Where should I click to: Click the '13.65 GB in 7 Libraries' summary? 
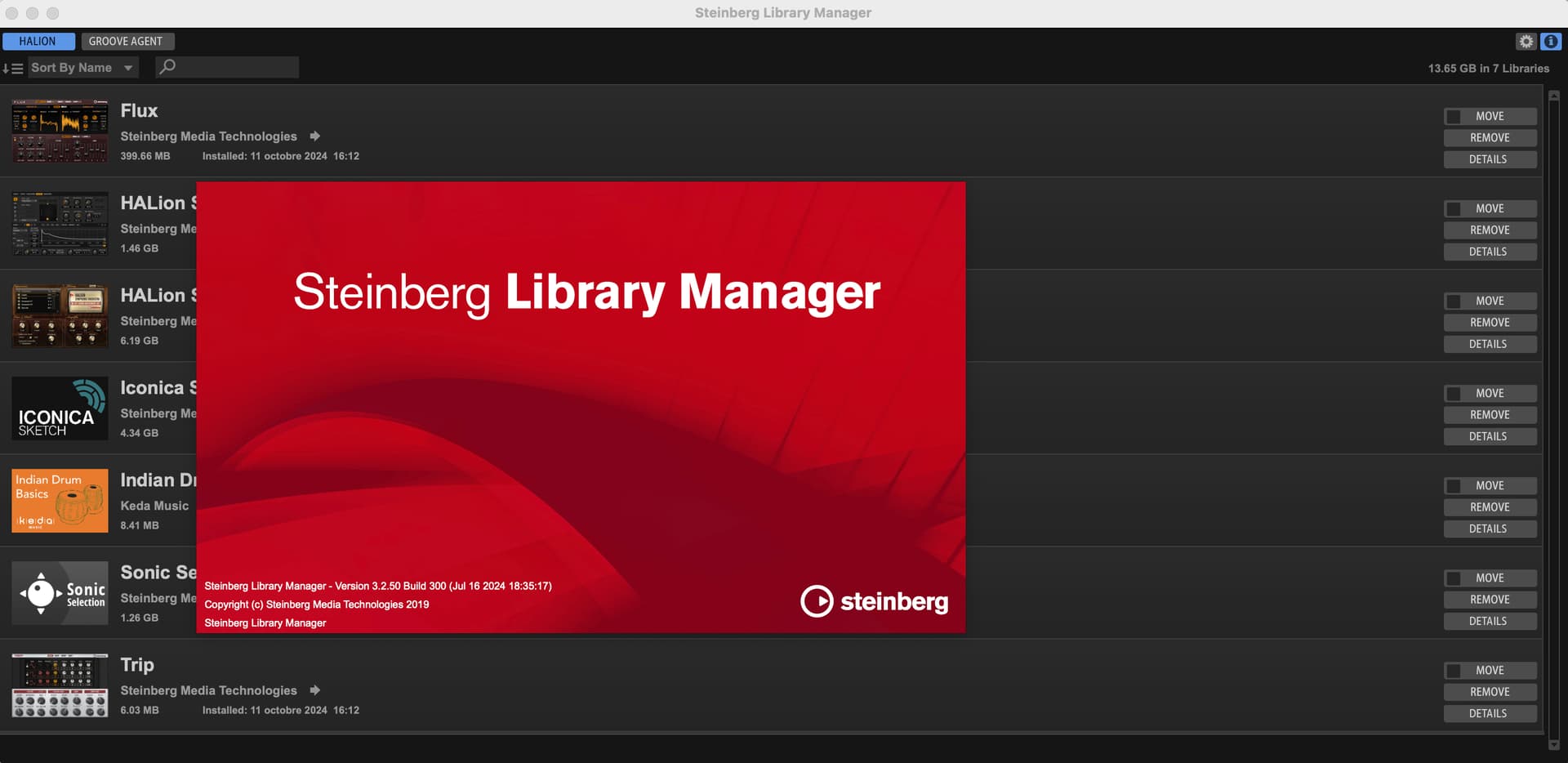coord(1488,69)
